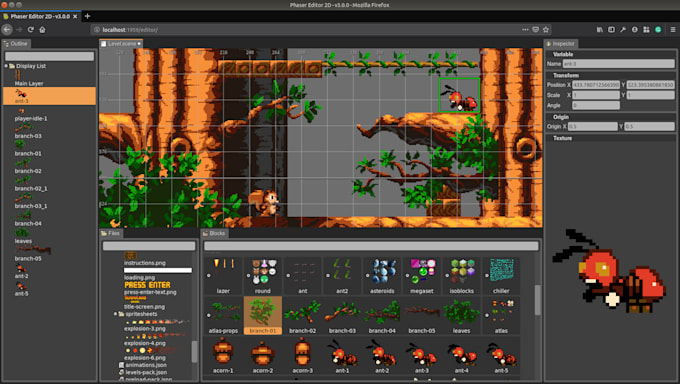This screenshot has width=680, height=384.
Task: Pick the ant-5 sprite block
Action: click(501, 356)
